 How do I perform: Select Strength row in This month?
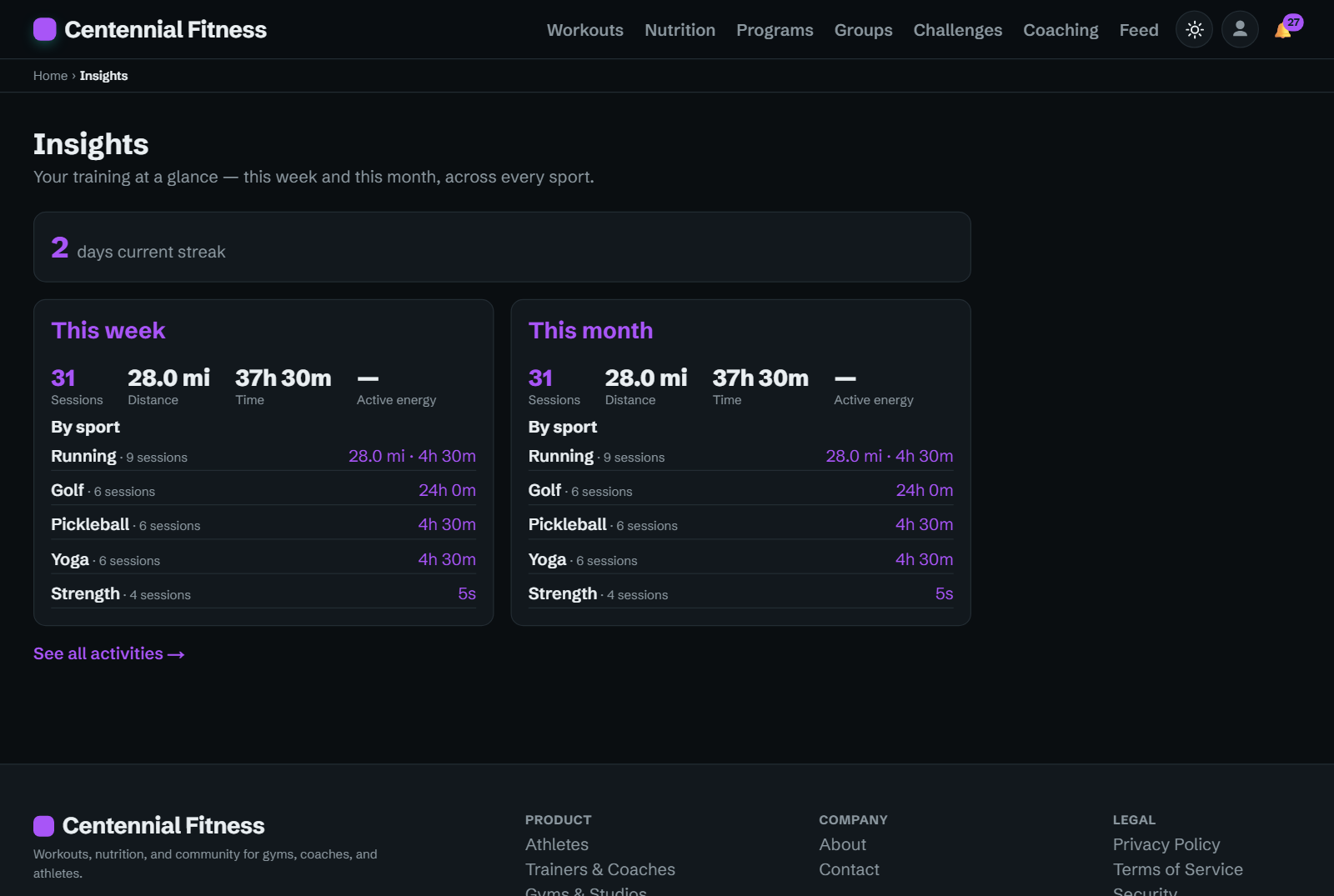[x=740, y=593]
